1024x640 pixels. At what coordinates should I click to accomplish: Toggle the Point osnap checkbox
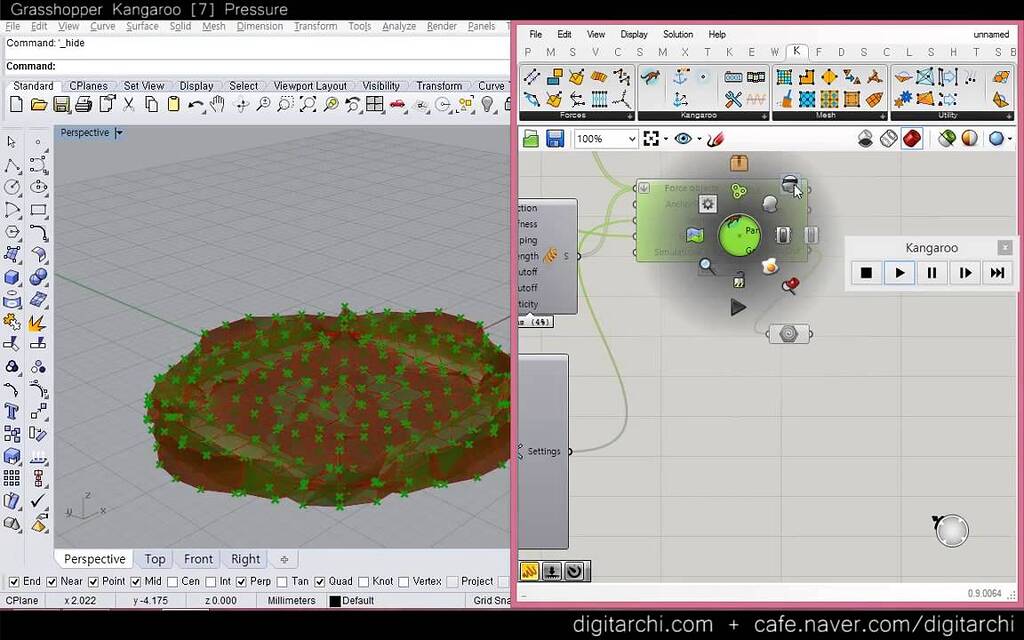click(x=93, y=581)
